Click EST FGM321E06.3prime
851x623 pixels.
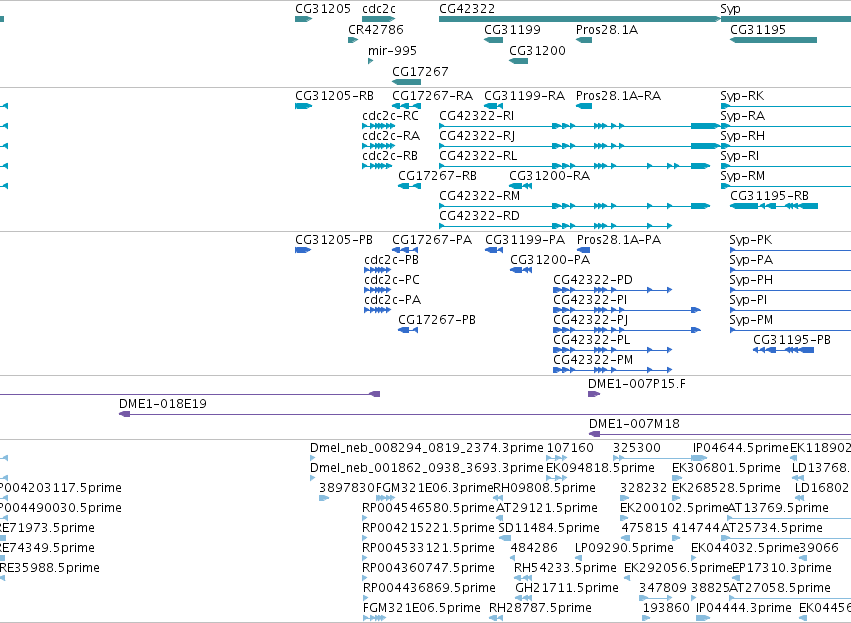point(385,498)
